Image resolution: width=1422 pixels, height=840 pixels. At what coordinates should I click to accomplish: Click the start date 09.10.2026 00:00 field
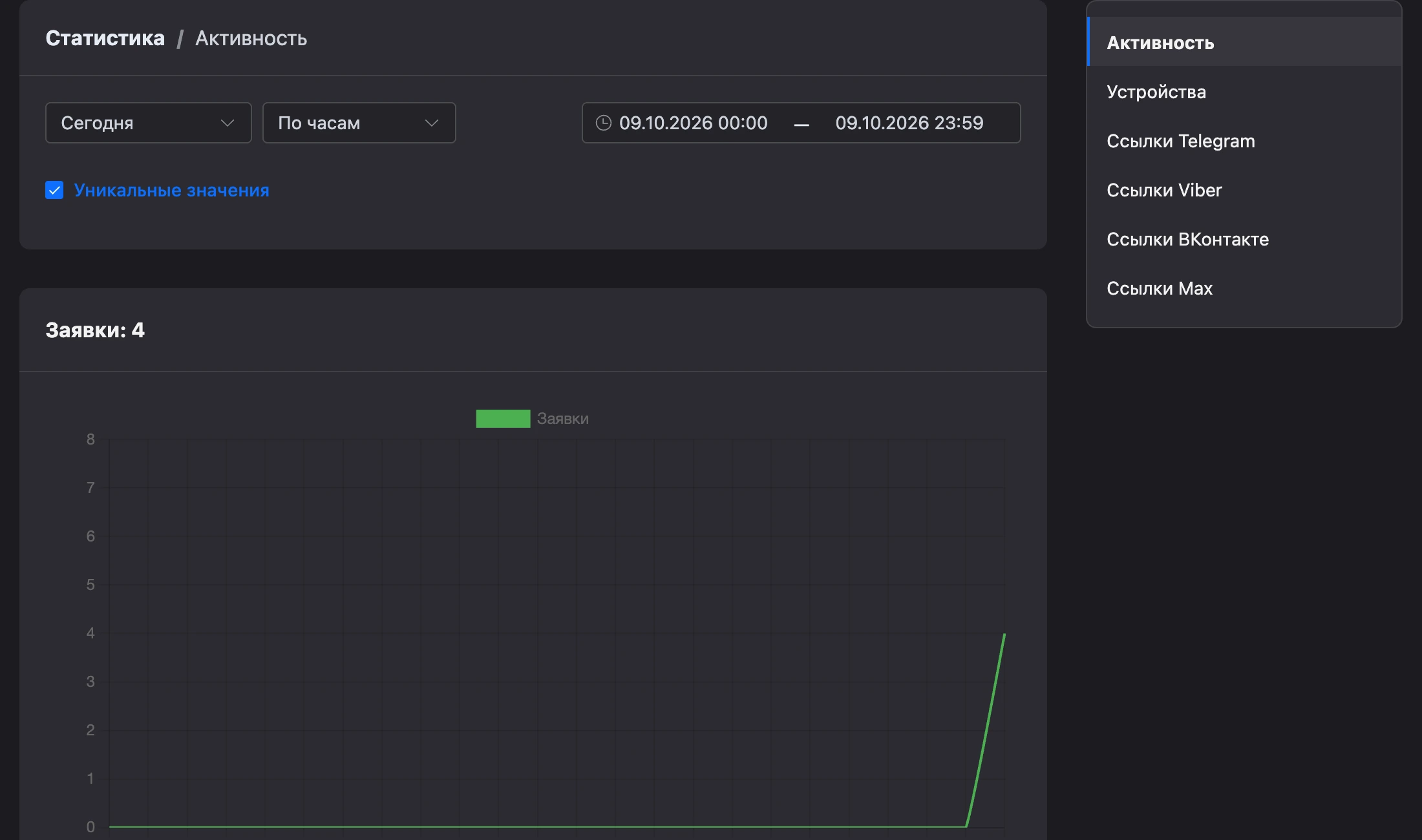(x=694, y=123)
